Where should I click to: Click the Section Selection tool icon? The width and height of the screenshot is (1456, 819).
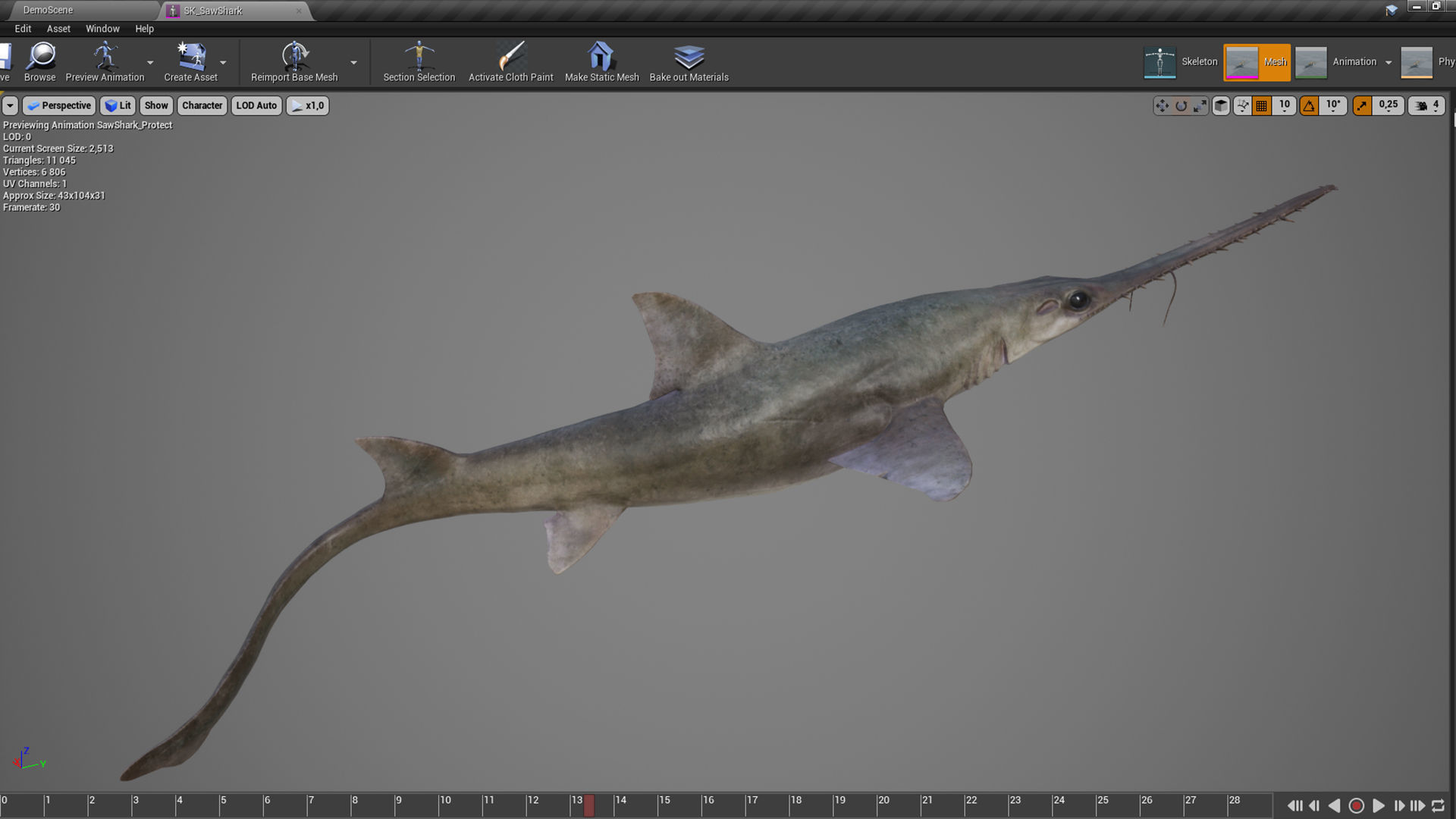coord(419,57)
